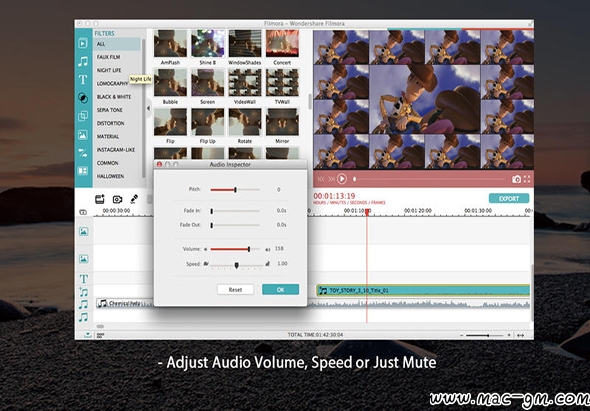Open the Music library sidebar icon
590x411 pixels.
[x=83, y=61]
